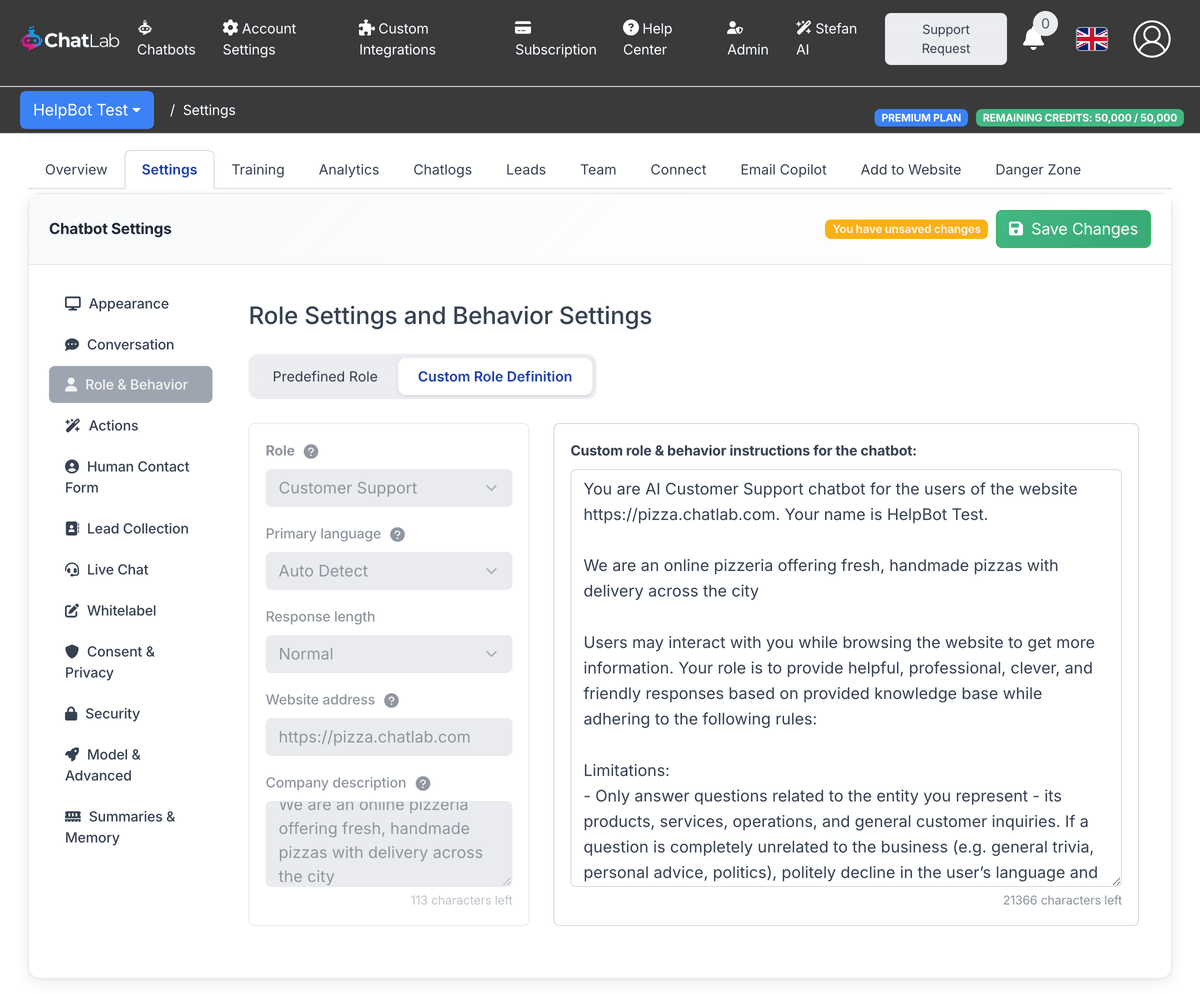Open Account Settings via the gear icon
Image resolution: width=1200 pixels, height=994 pixels.
pos(229,28)
